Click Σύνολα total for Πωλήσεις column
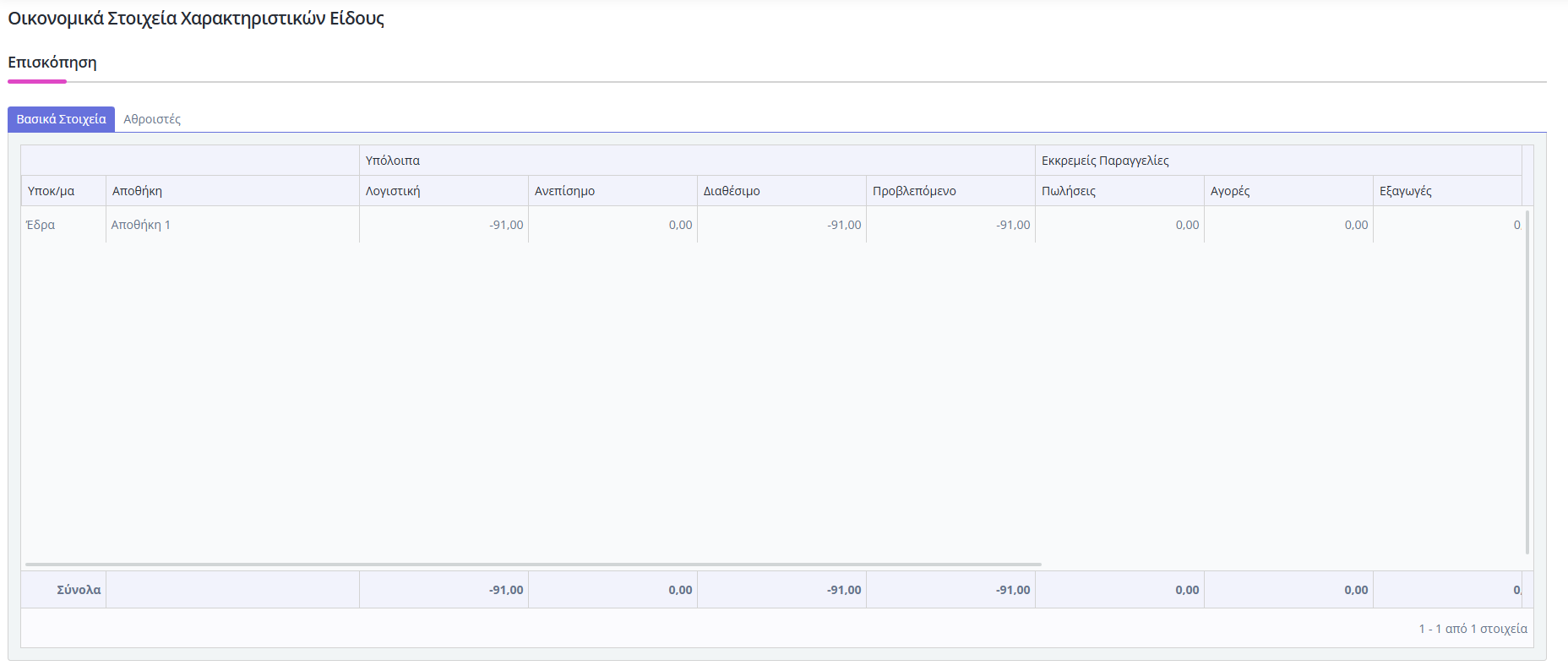 click(1119, 590)
